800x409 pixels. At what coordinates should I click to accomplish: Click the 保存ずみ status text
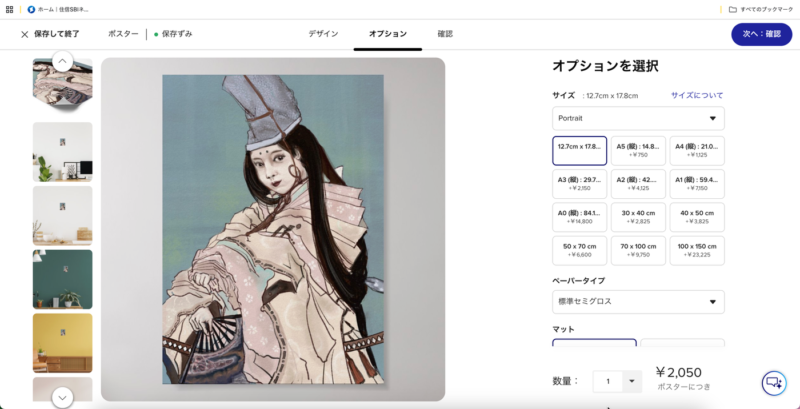click(177, 34)
